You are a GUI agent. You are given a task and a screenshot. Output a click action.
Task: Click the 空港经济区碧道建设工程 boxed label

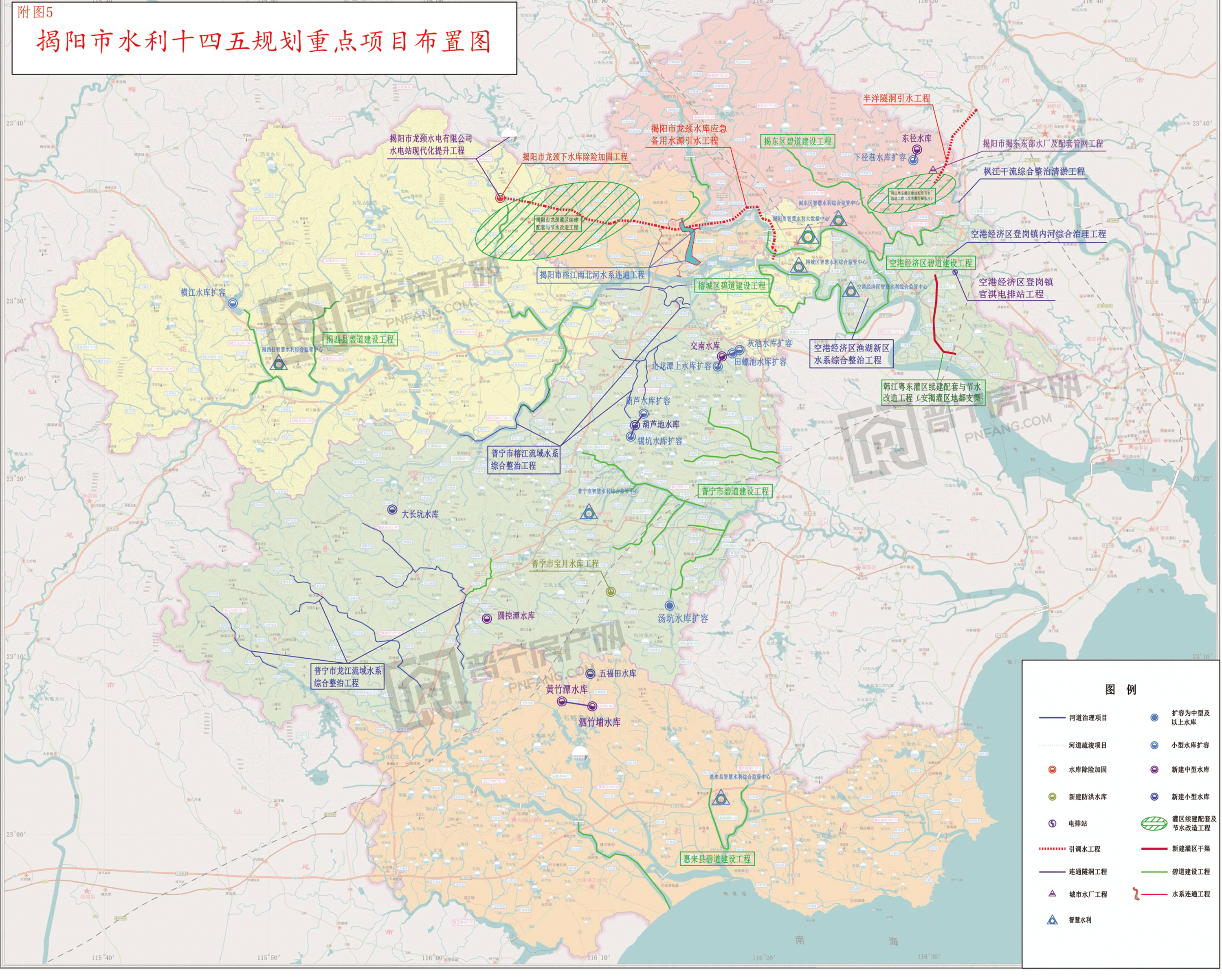931,264
